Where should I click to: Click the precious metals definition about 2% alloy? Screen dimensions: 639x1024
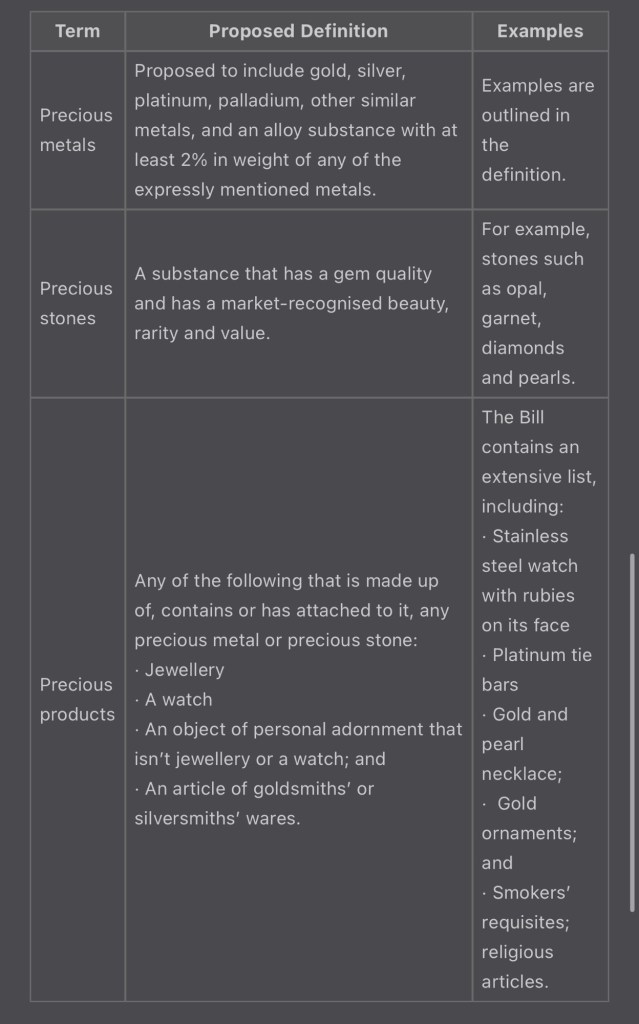point(296,130)
